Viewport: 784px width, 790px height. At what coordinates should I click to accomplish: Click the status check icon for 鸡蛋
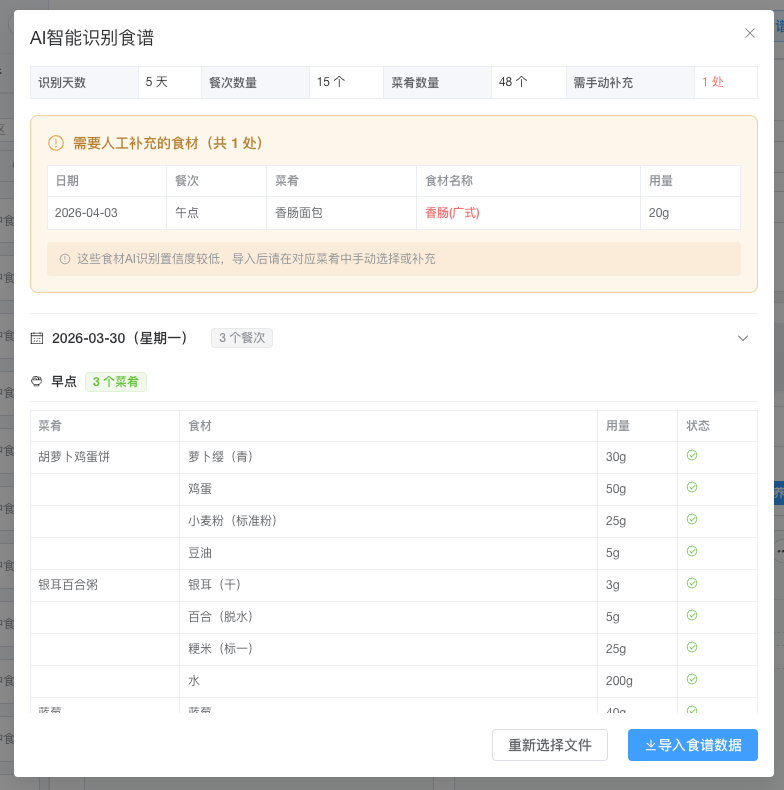692,487
